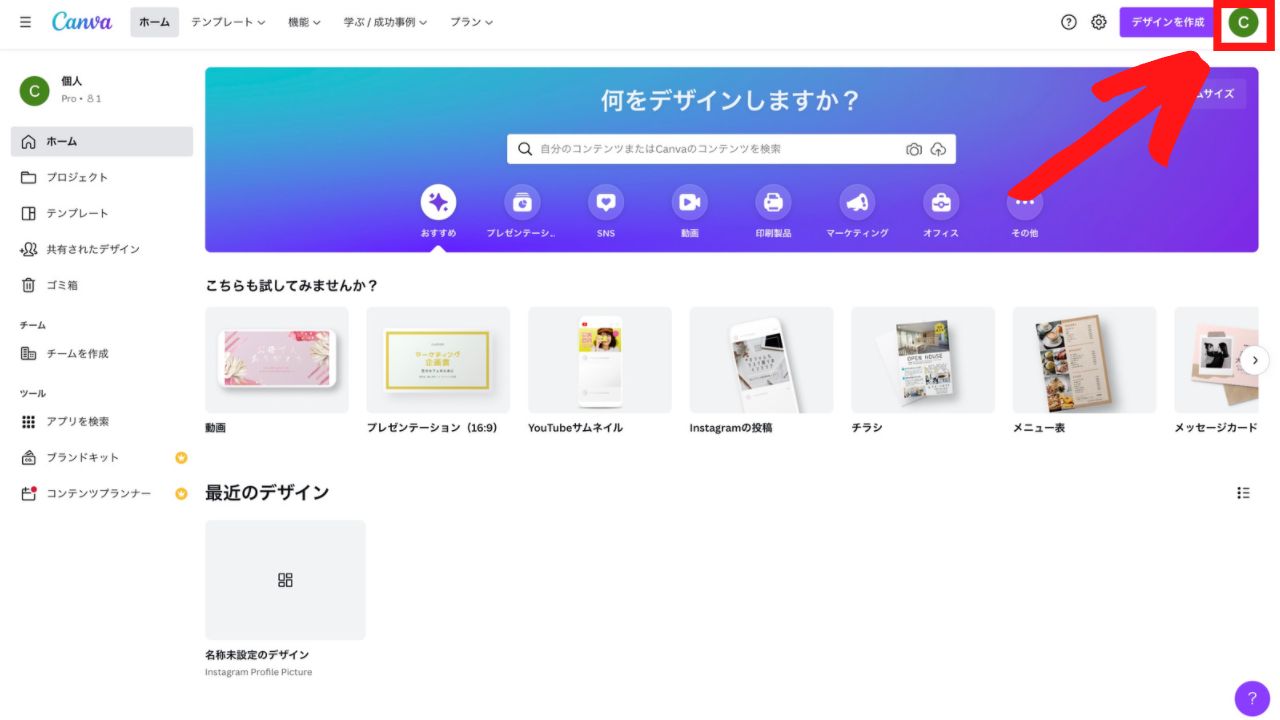The width and height of the screenshot is (1280, 720).
Task: Select the 印刷製品 print category icon
Action: [773, 203]
